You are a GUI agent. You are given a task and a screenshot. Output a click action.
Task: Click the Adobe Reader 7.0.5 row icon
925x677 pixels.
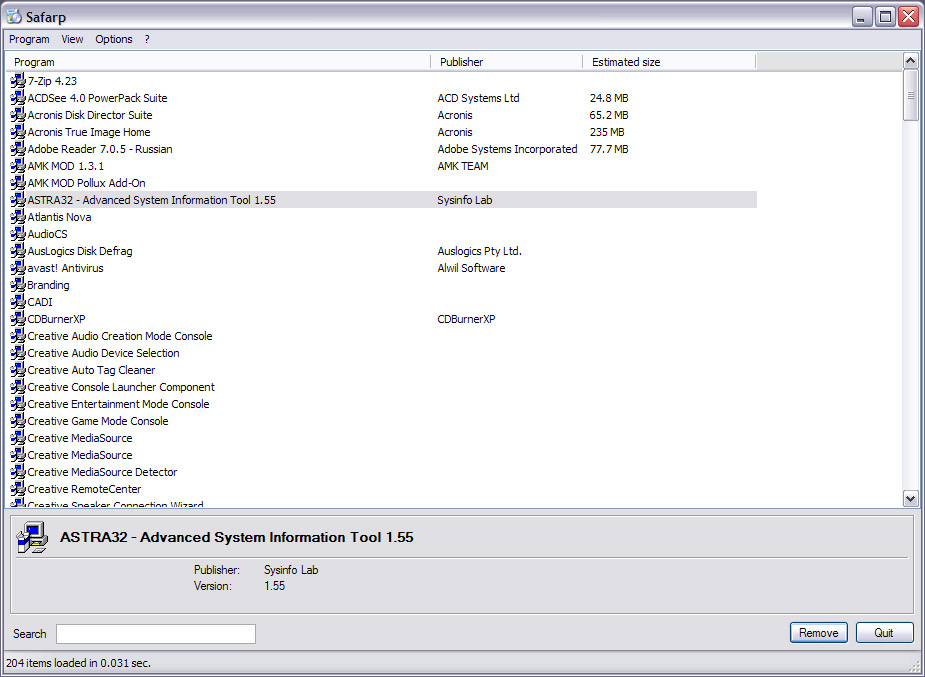tap(18, 149)
